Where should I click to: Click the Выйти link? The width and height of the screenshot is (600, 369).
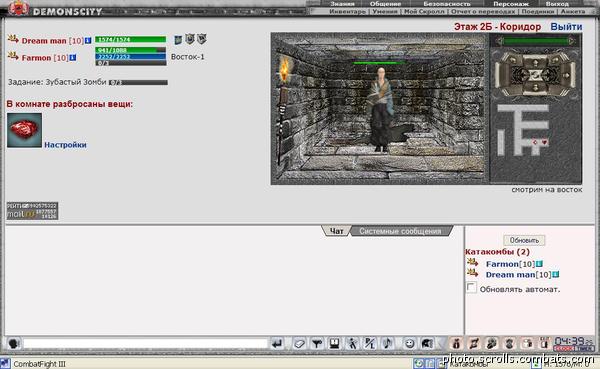[566, 27]
